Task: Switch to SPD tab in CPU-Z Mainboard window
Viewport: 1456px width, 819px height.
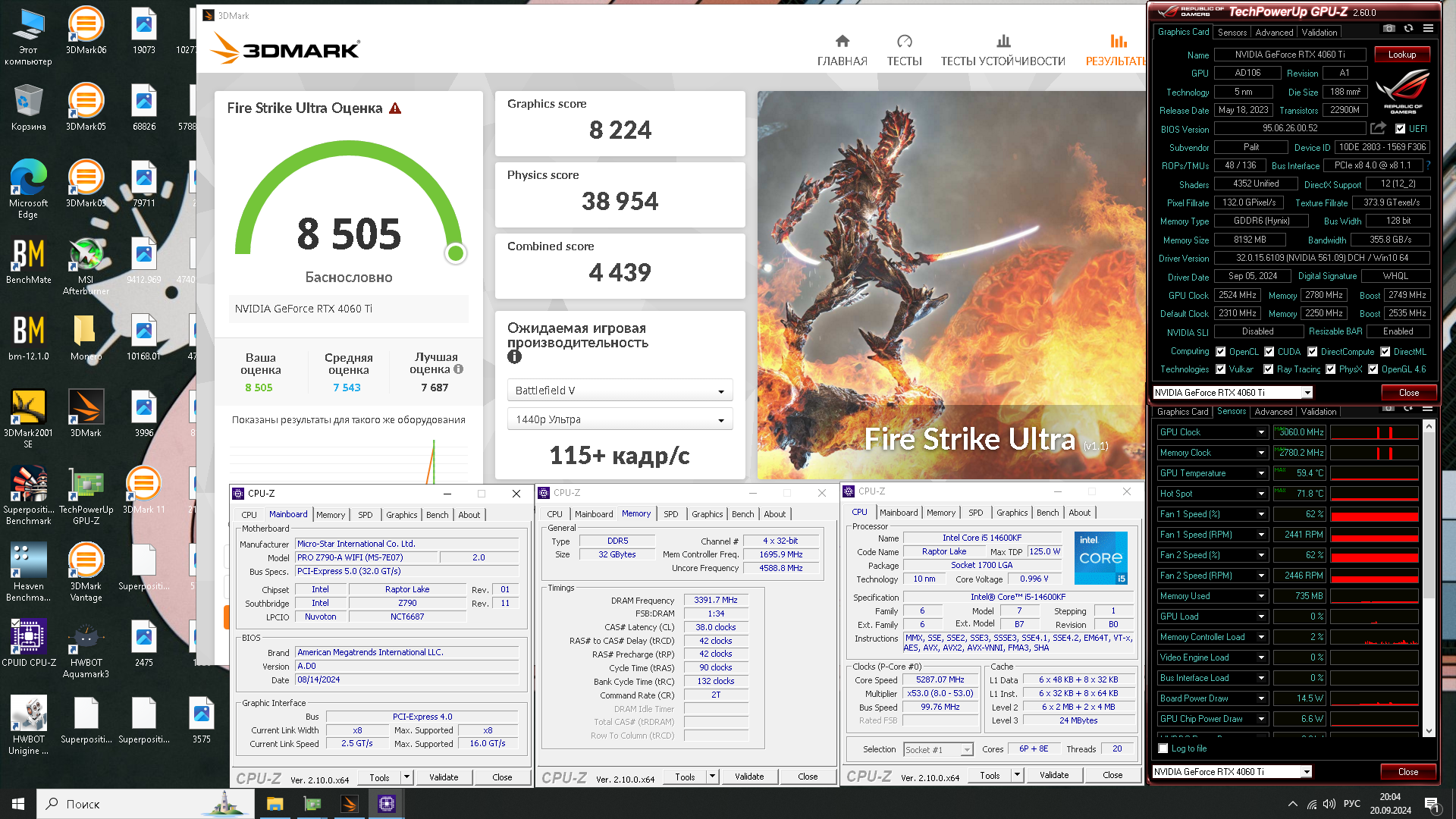Action: pyautogui.click(x=365, y=515)
